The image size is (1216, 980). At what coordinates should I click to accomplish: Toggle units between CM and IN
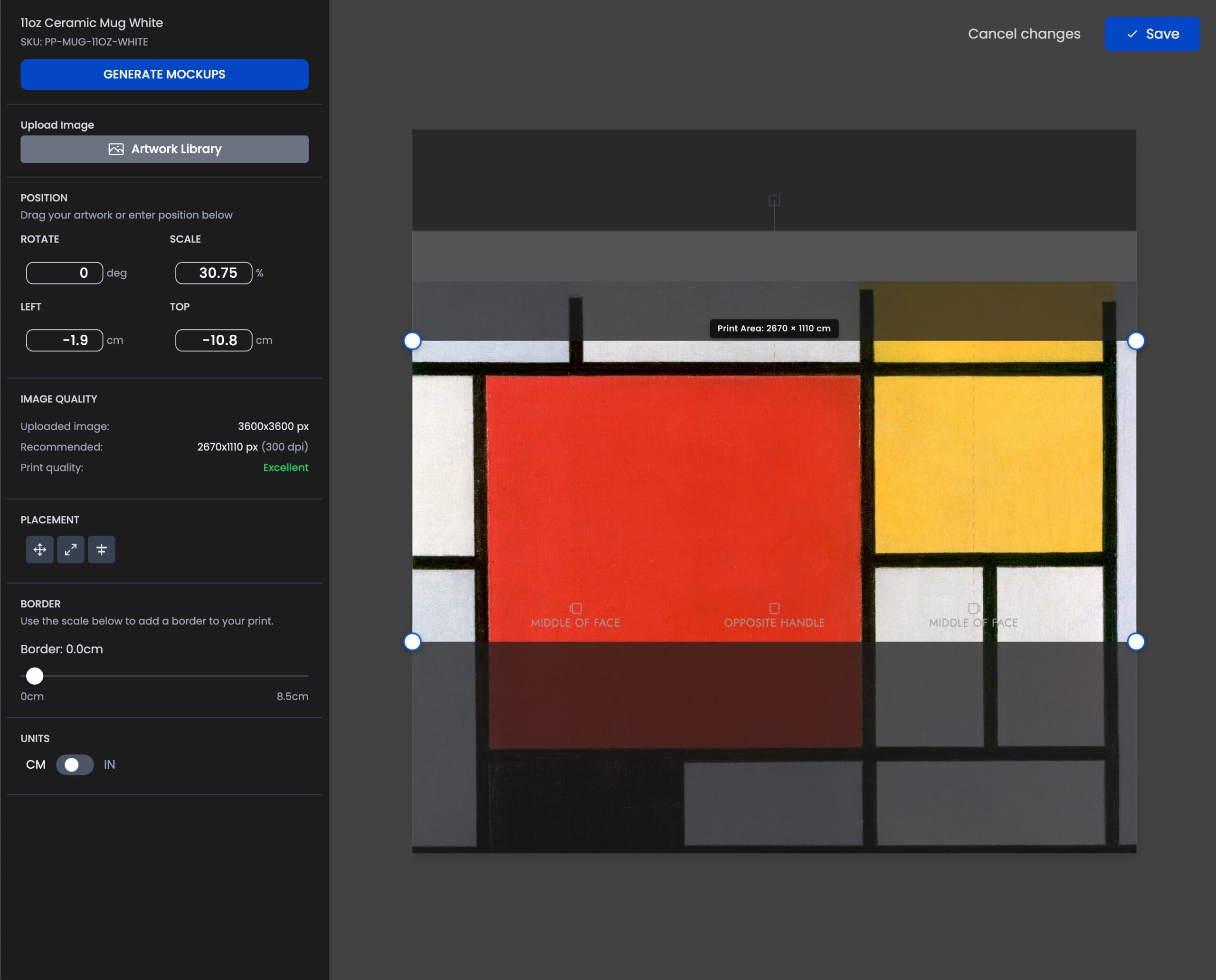coord(75,764)
